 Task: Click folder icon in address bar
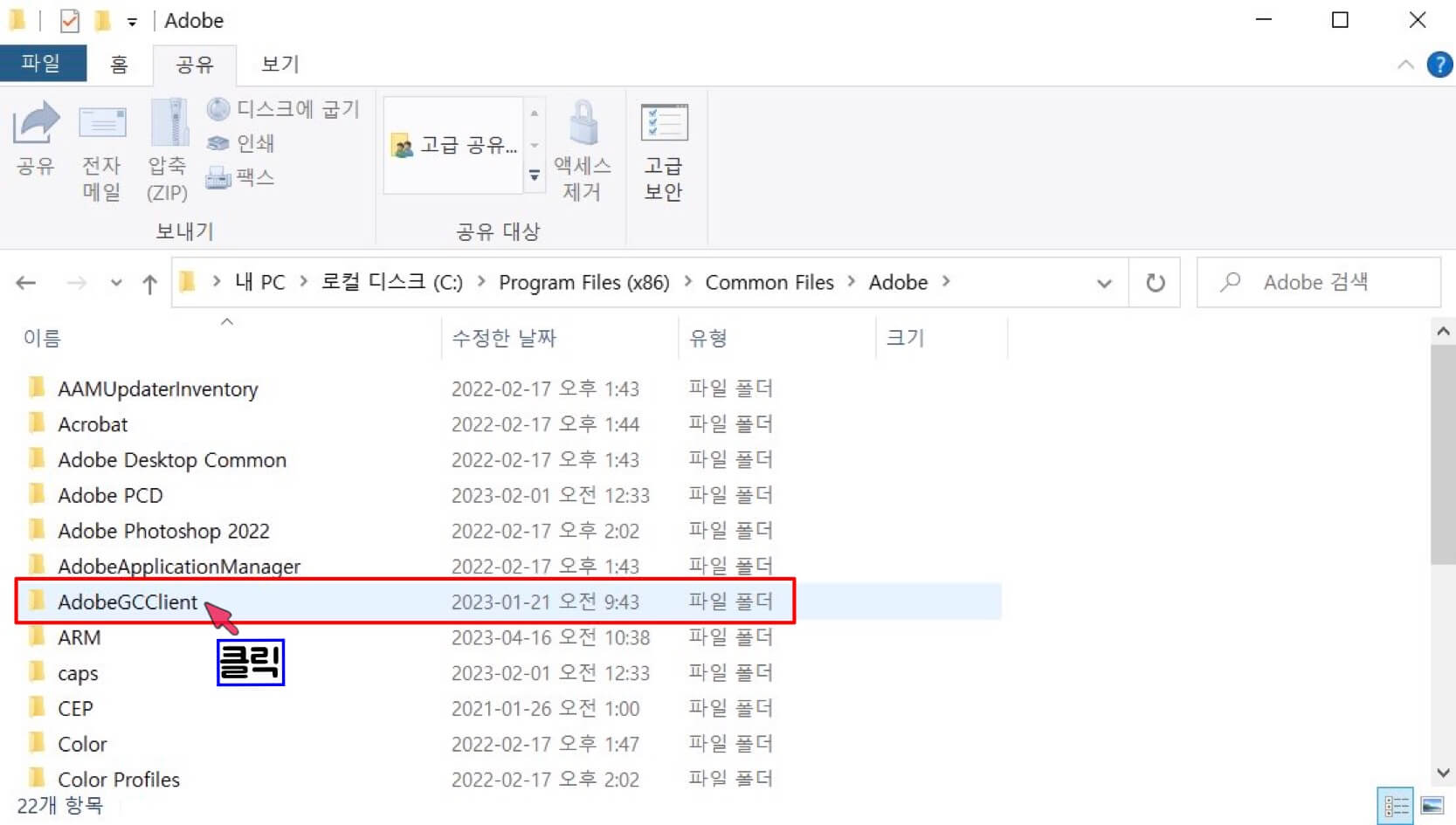pos(187,281)
